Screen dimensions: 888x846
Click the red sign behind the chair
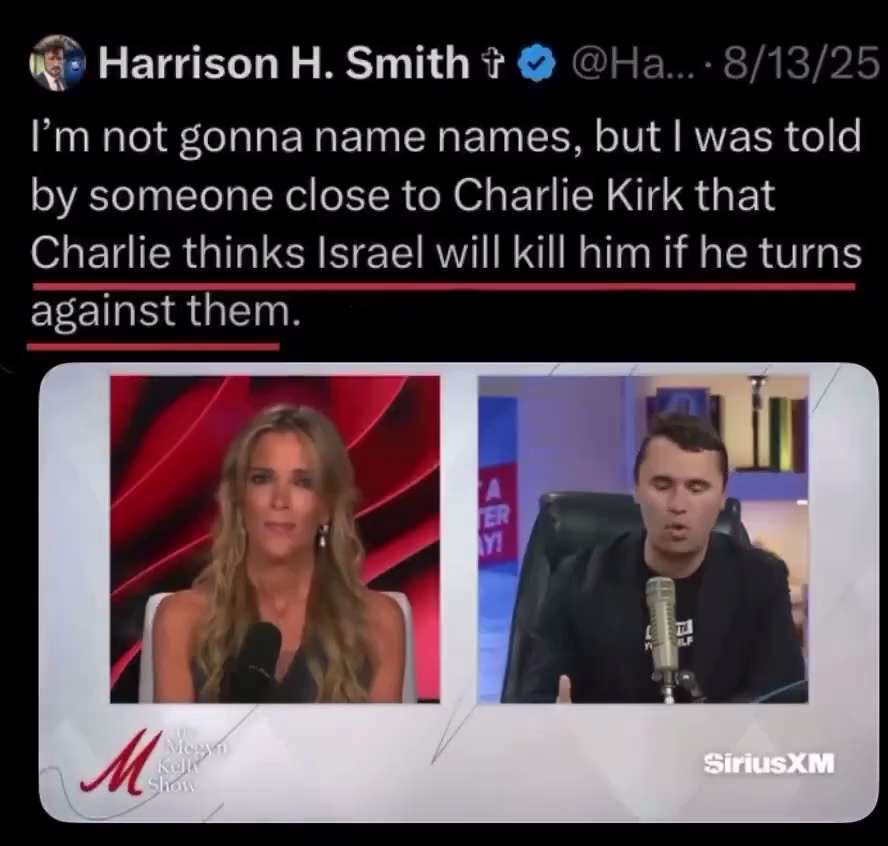click(x=498, y=512)
